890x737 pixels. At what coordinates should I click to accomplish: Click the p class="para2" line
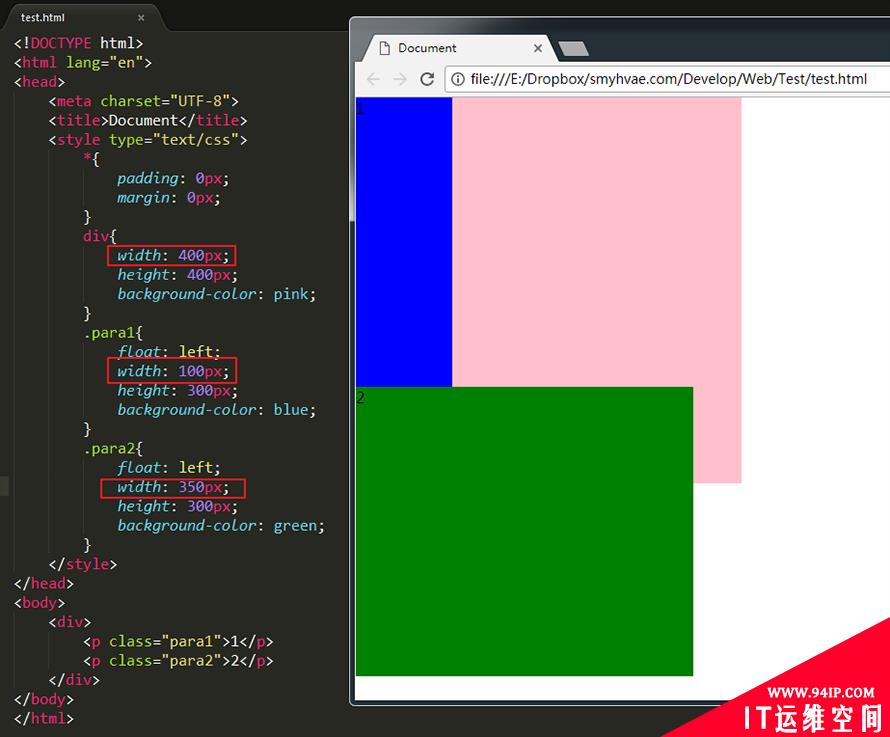[178, 661]
